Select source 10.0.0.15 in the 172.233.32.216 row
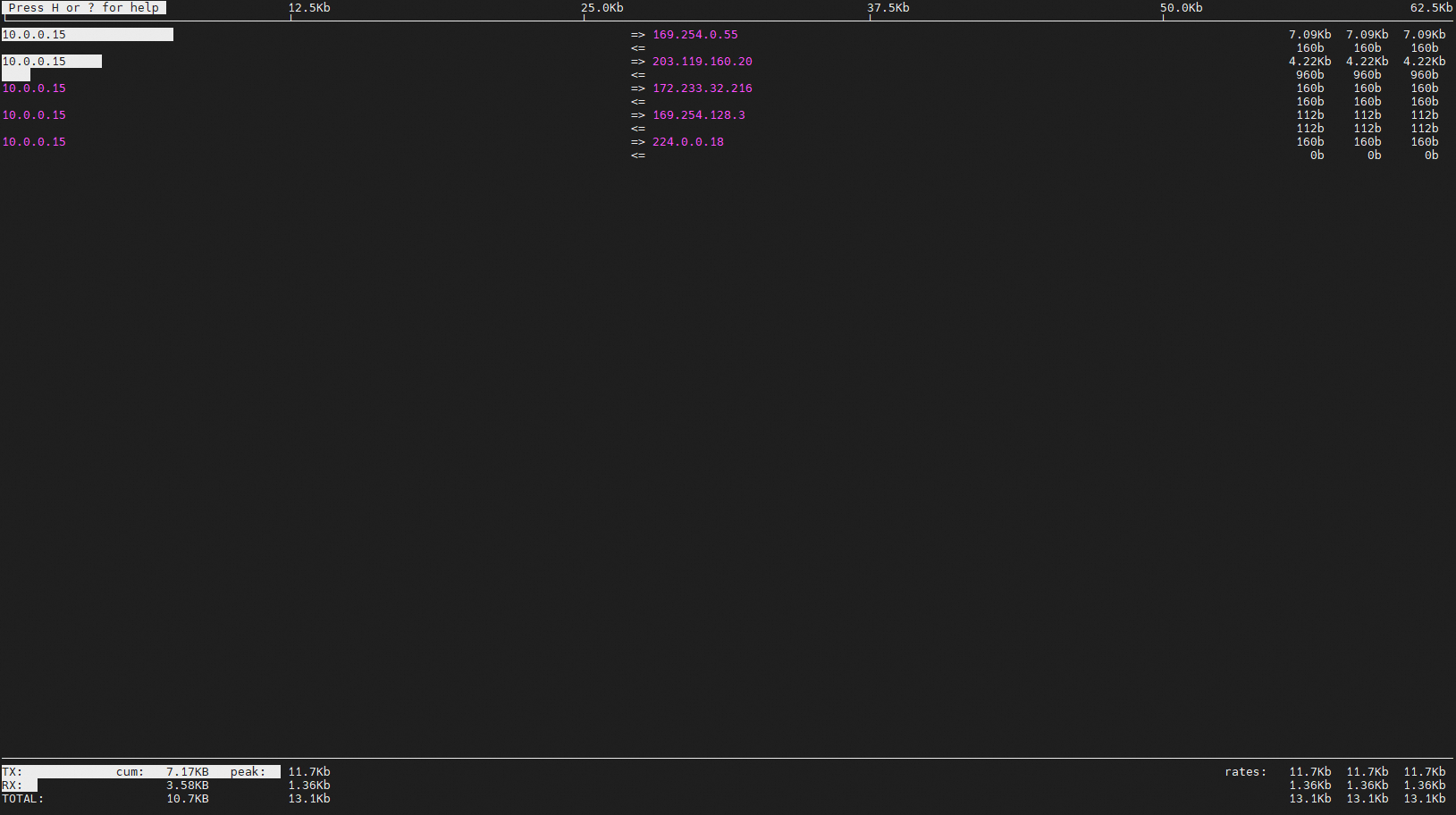The image size is (1456, 815). pos(34,88)
